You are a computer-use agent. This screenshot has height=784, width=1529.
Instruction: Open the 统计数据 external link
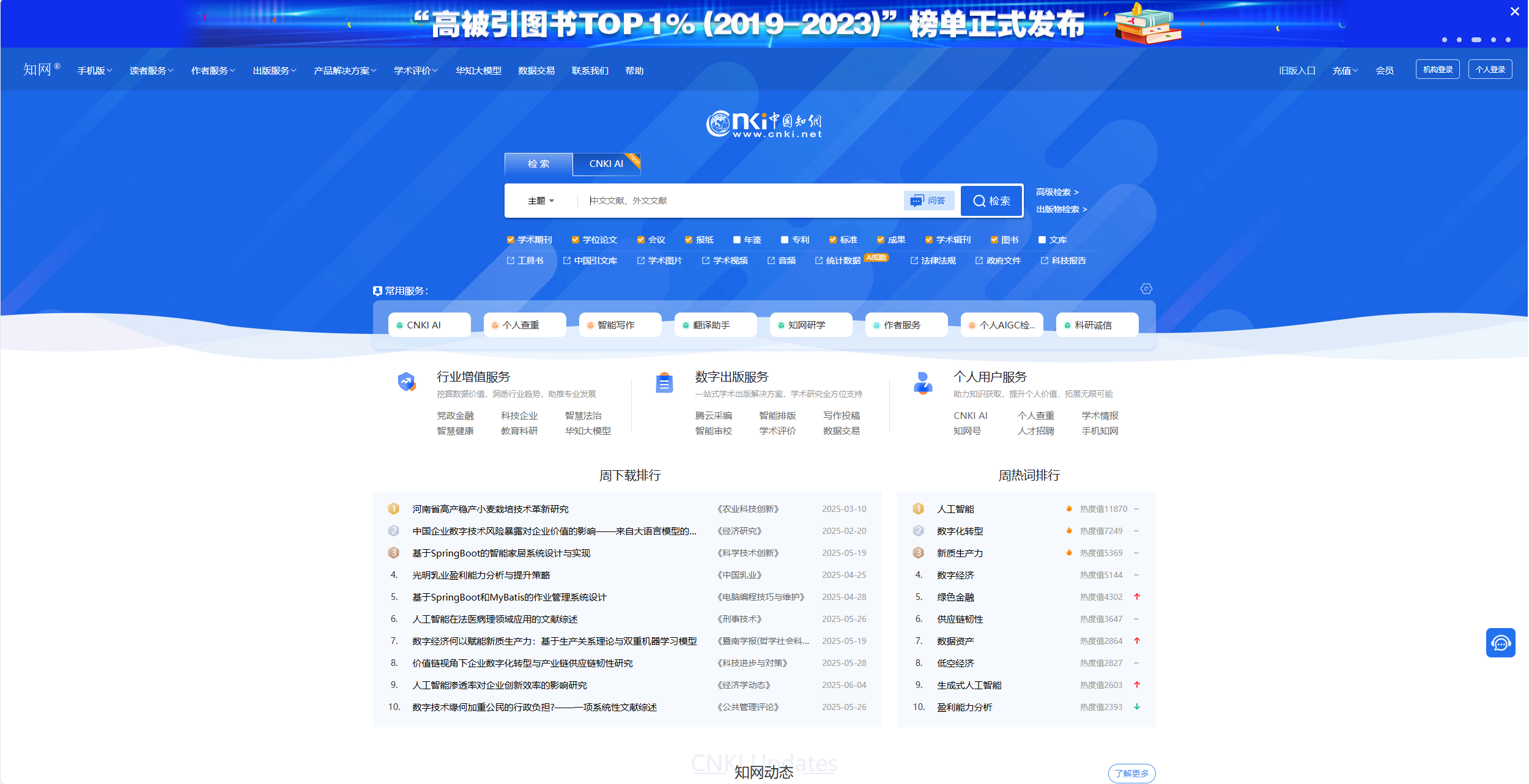(838, 261)
